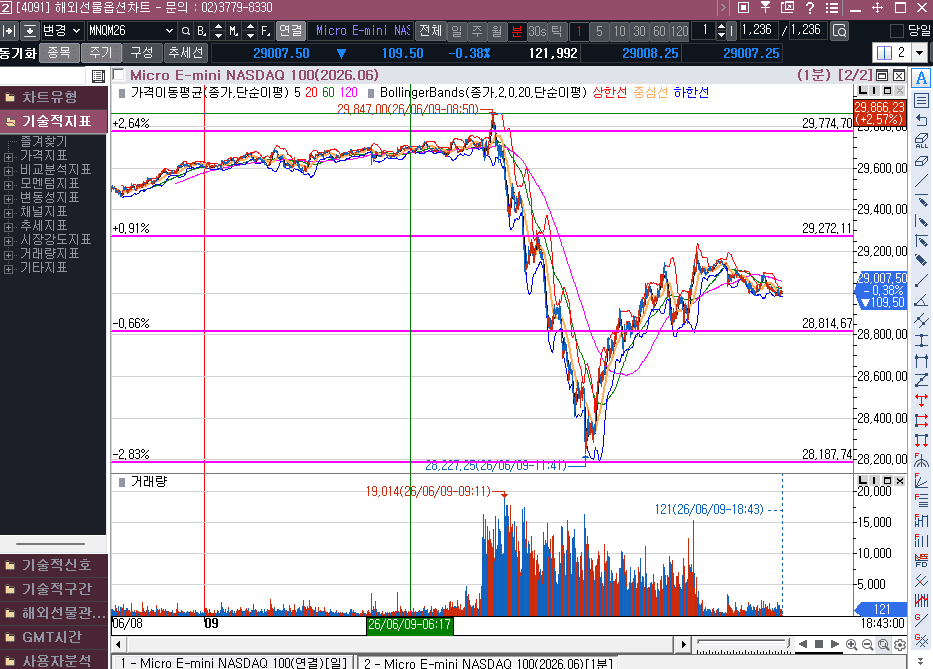Click the red horizontal-arrows cross tool
Viewport: 933px width, 669px height.
921,399
